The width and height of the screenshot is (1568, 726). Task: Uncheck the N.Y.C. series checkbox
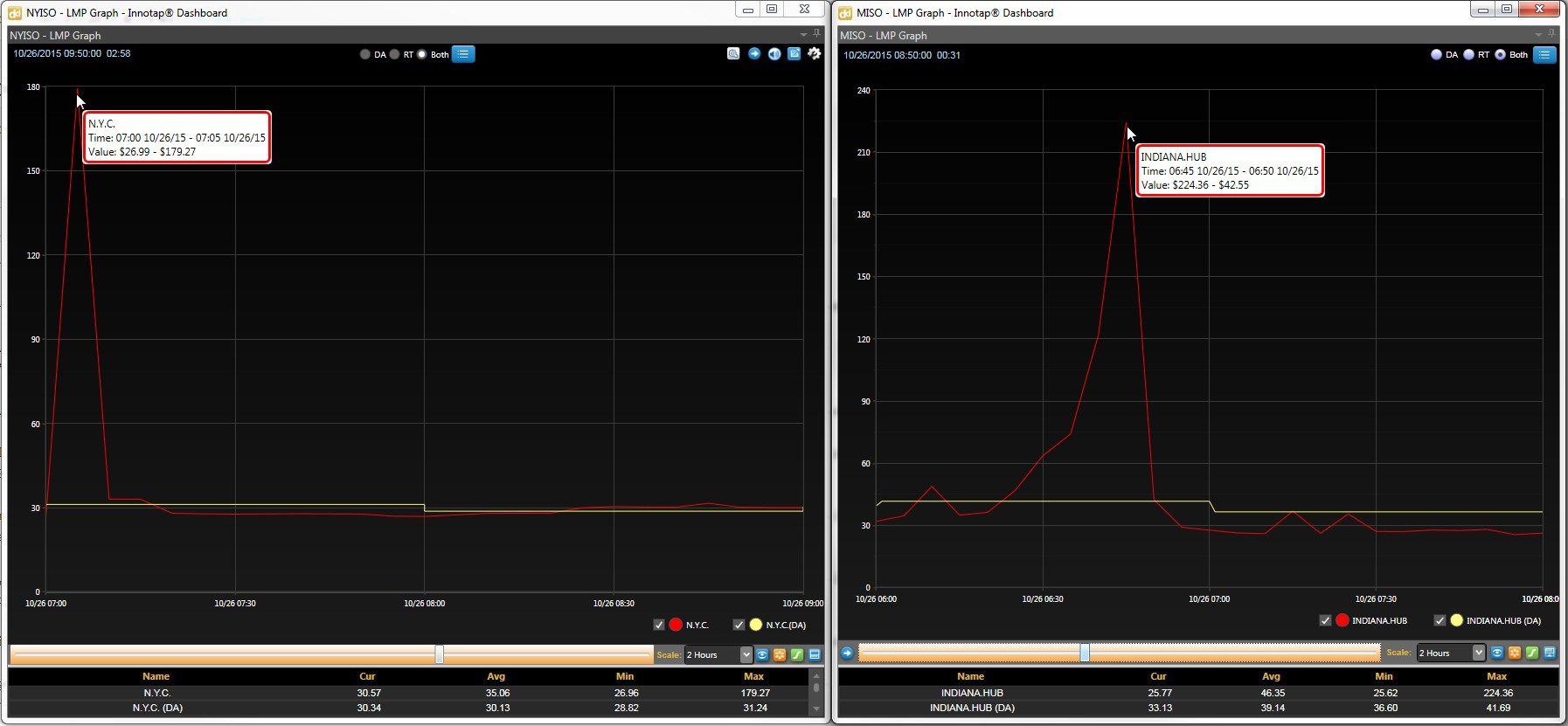click(659, 625)
